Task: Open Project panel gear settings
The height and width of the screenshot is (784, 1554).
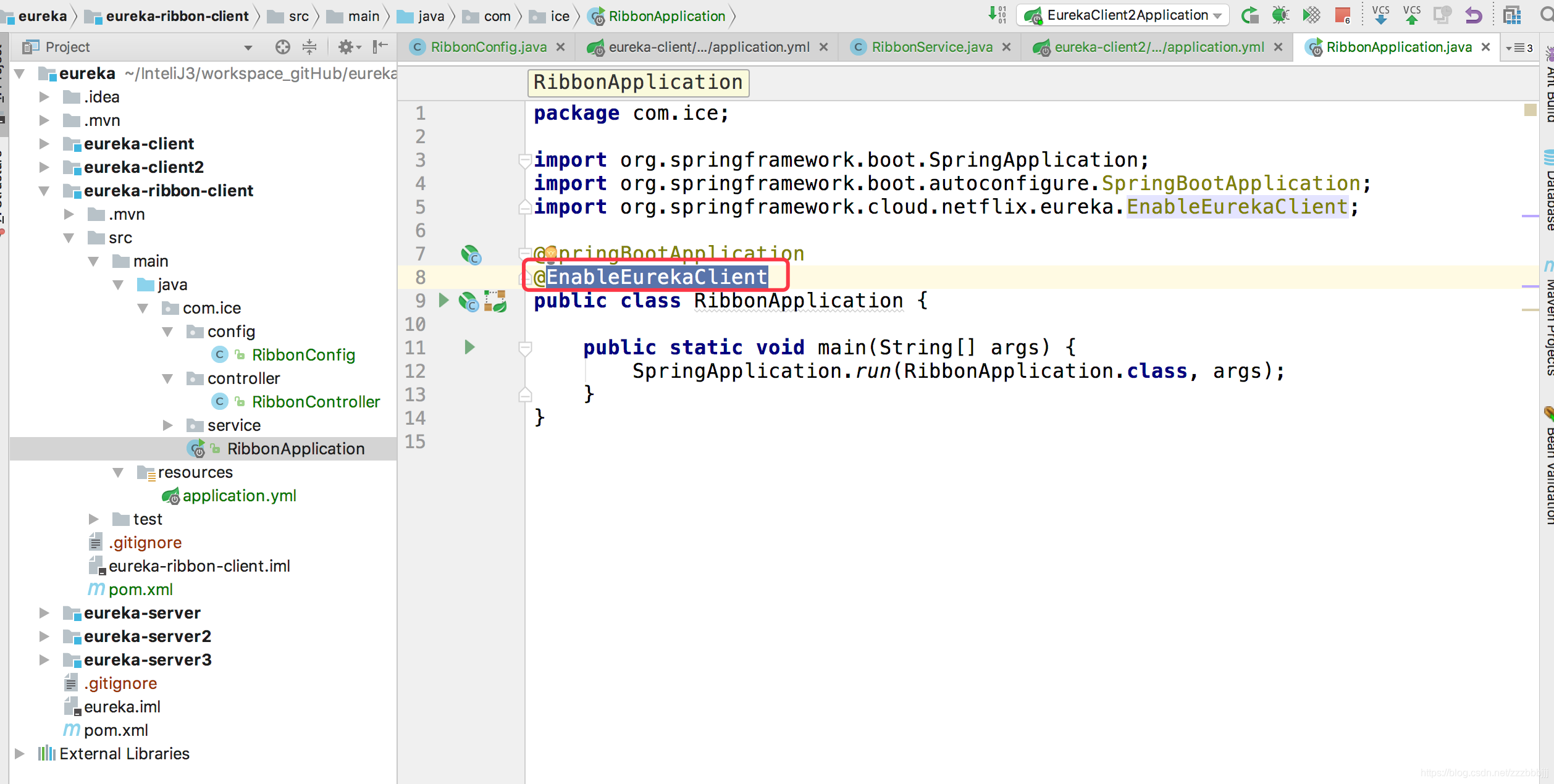Action: click(349, 47)
